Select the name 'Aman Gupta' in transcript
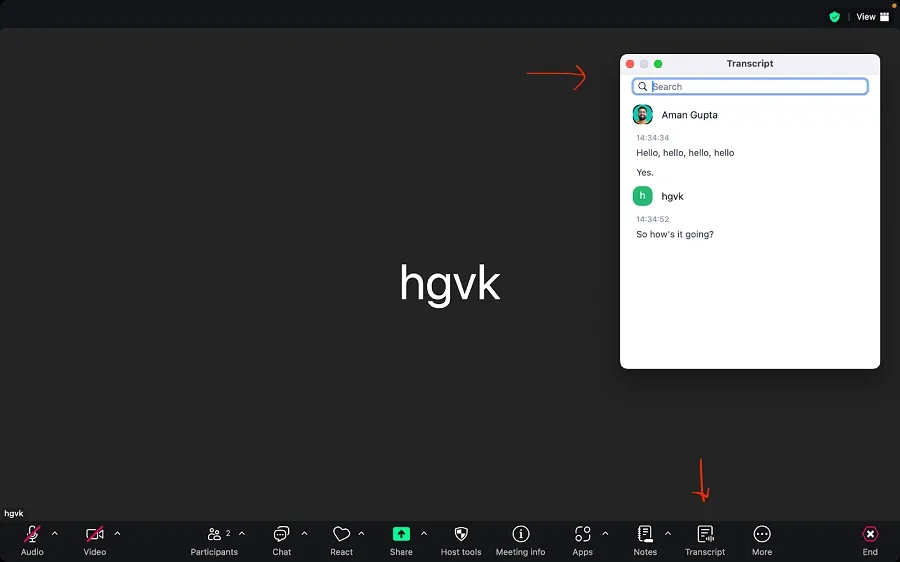The height and width of the screenshot is (562, 900). click(x=689, y=115)
